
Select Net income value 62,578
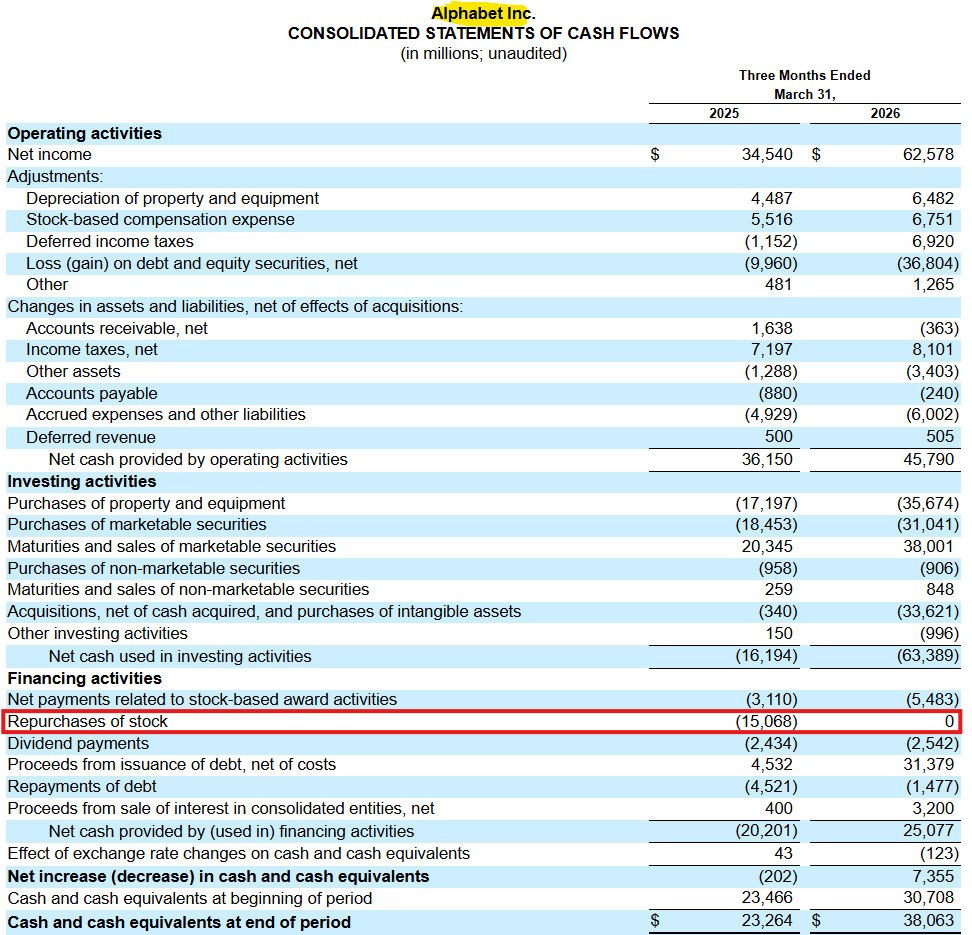928,154
